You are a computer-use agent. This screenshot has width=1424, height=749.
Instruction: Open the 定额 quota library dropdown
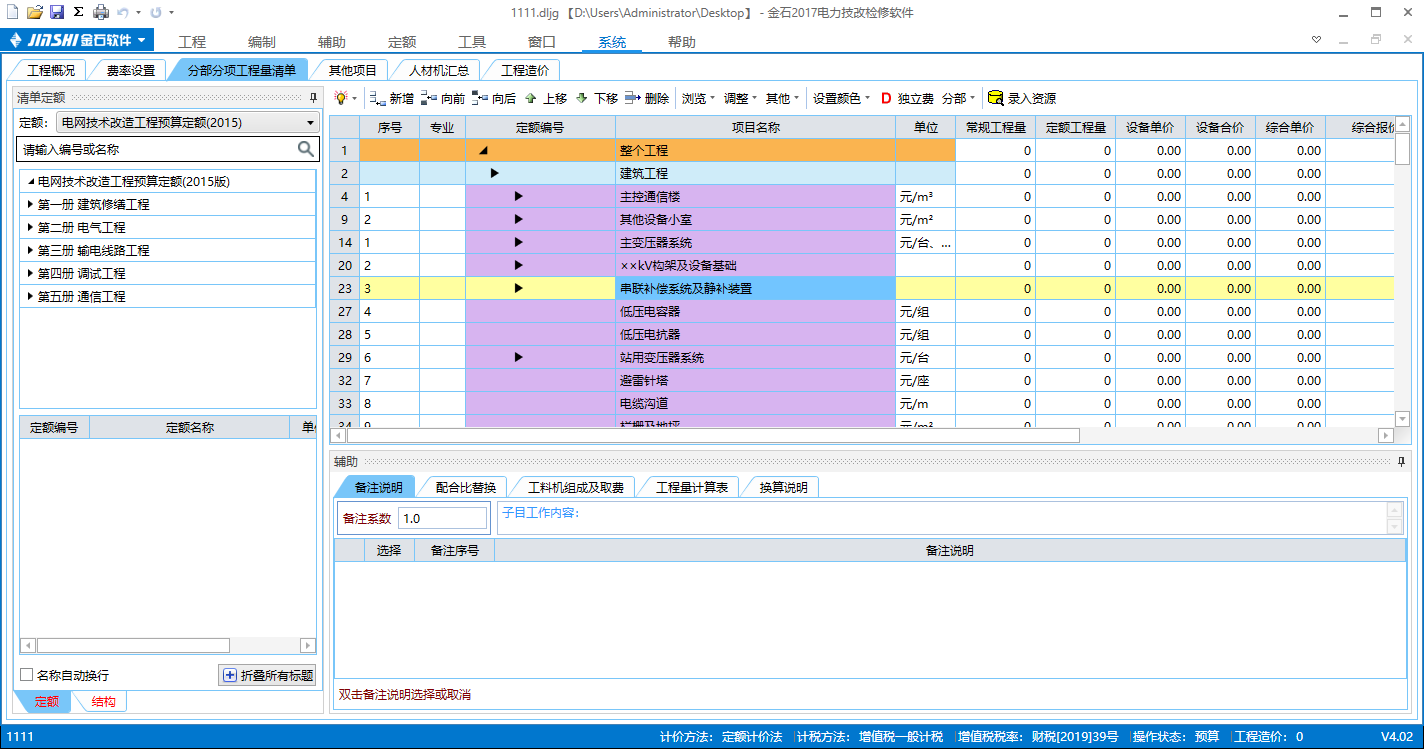click(309, 123)
